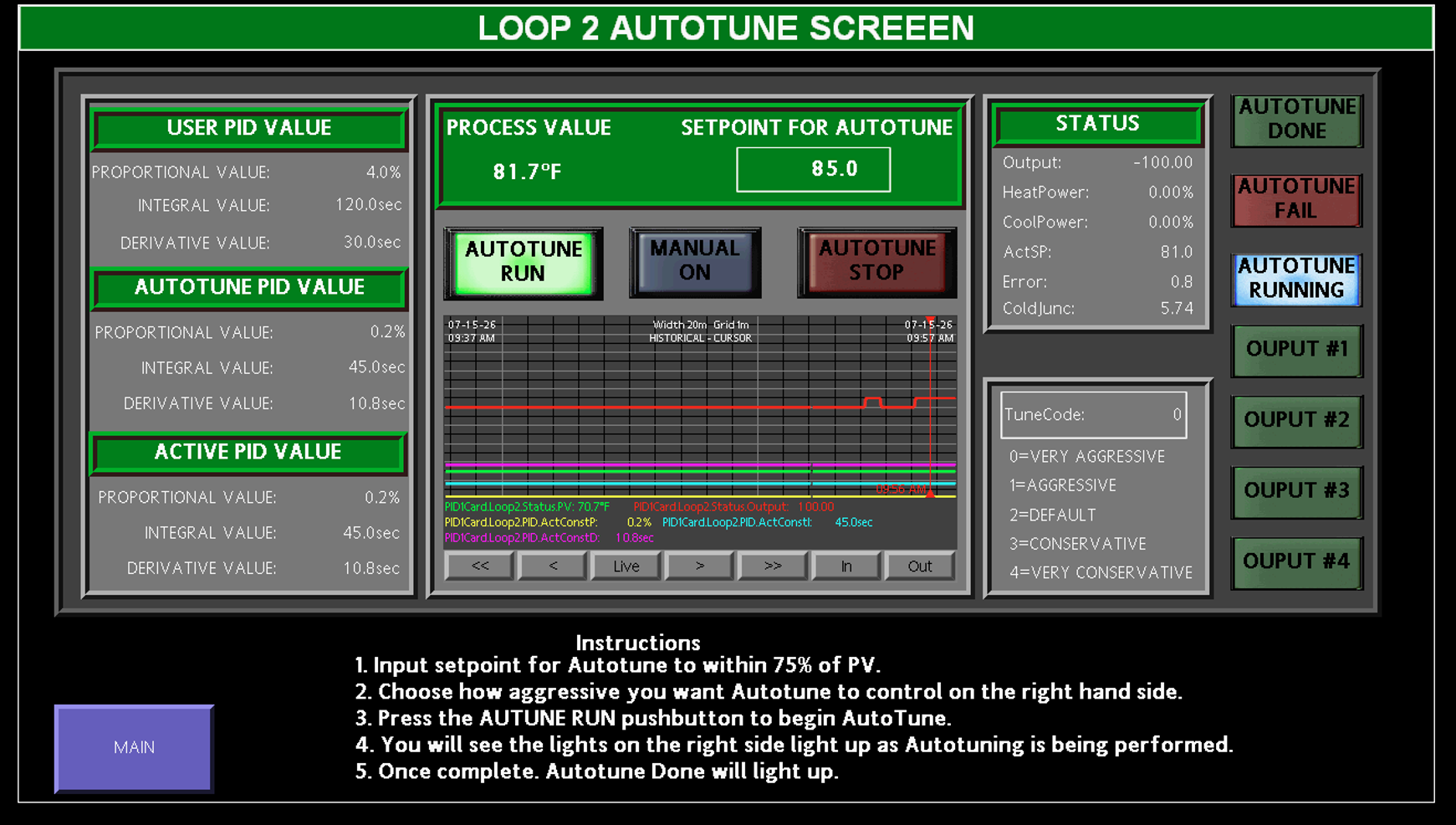Click the trend's HISTORICAL - CURSOR label
The height and width of the screenshot is (825, 1456).
(701, 338)
